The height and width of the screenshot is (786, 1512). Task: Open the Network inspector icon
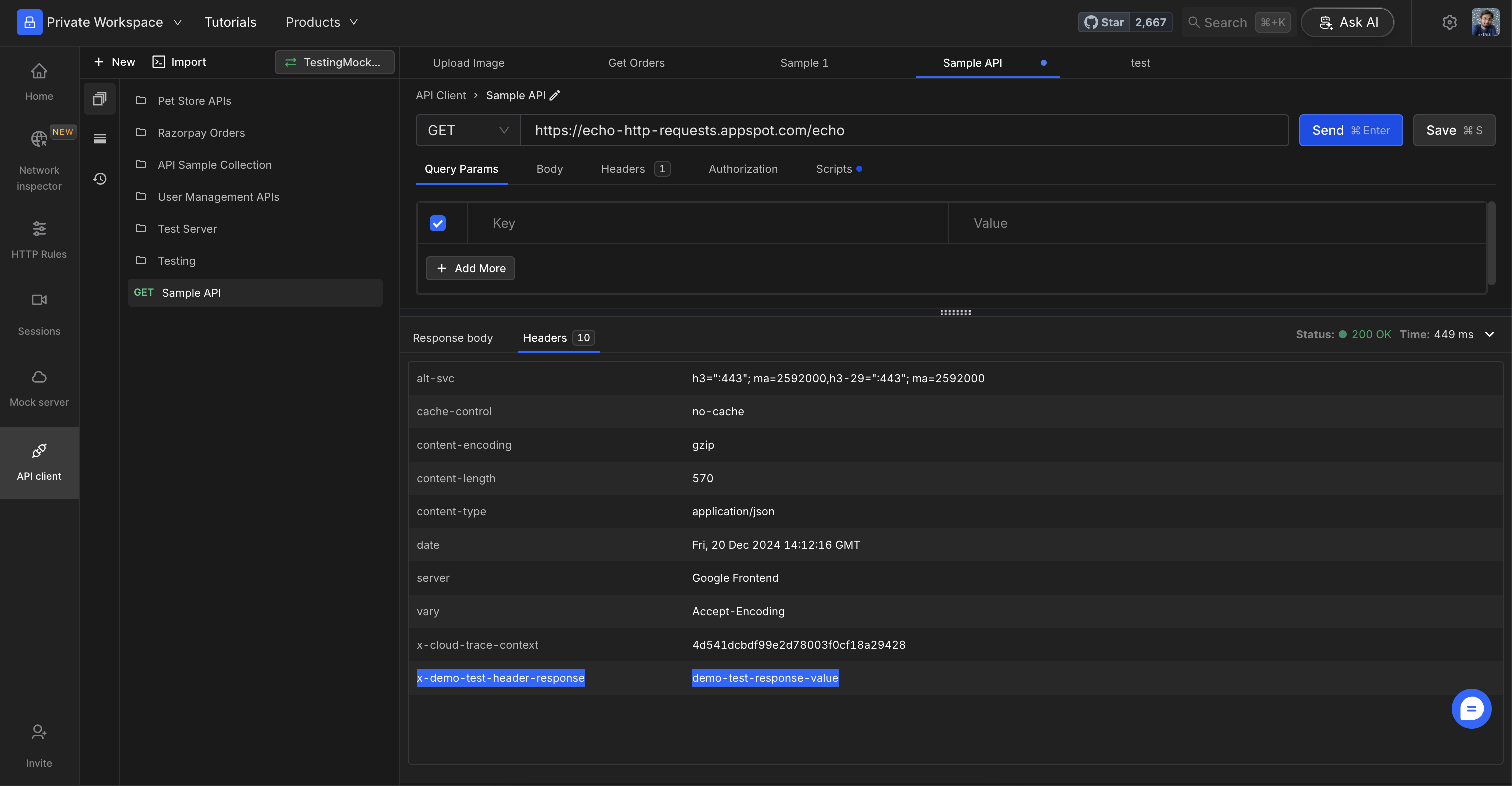point(39,139)
